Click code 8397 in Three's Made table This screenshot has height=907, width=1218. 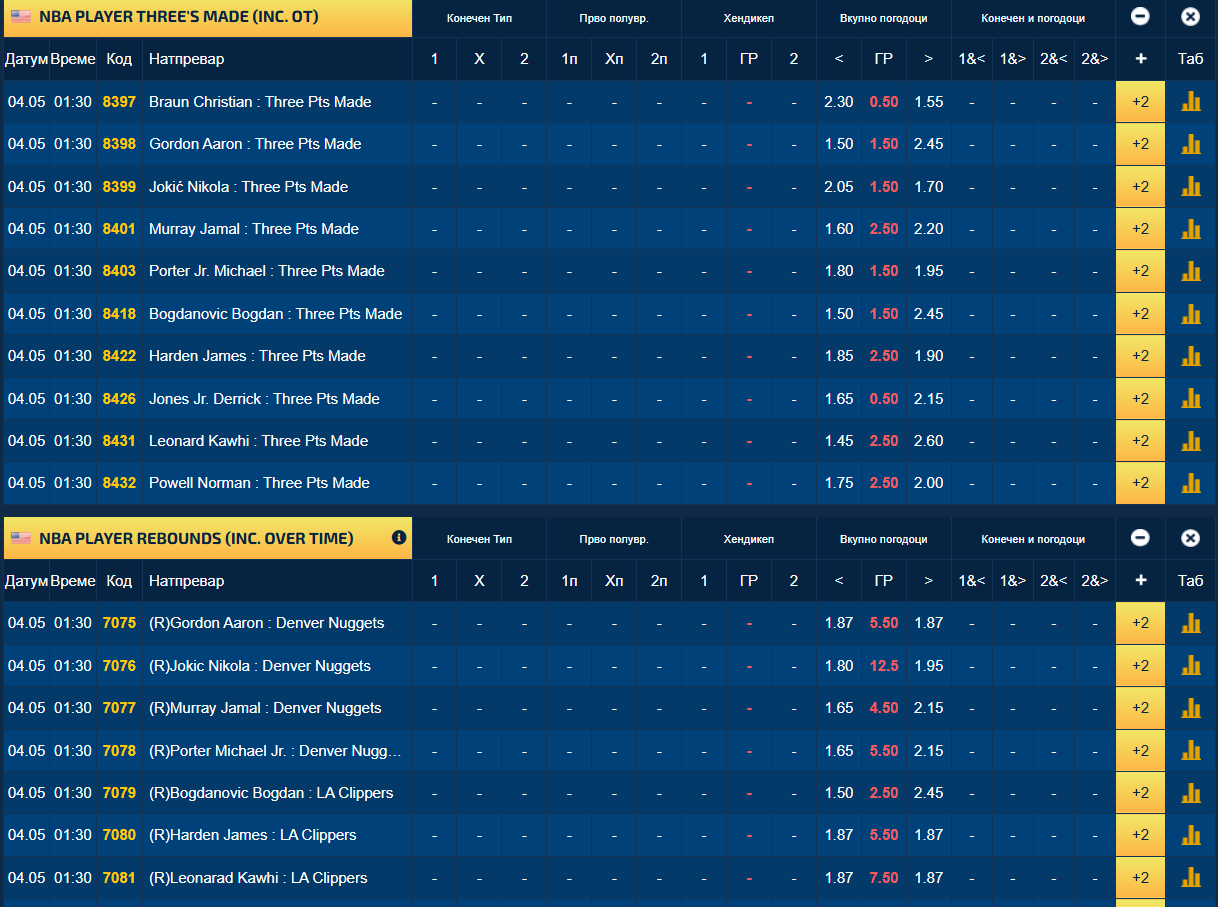click(119, 102)
